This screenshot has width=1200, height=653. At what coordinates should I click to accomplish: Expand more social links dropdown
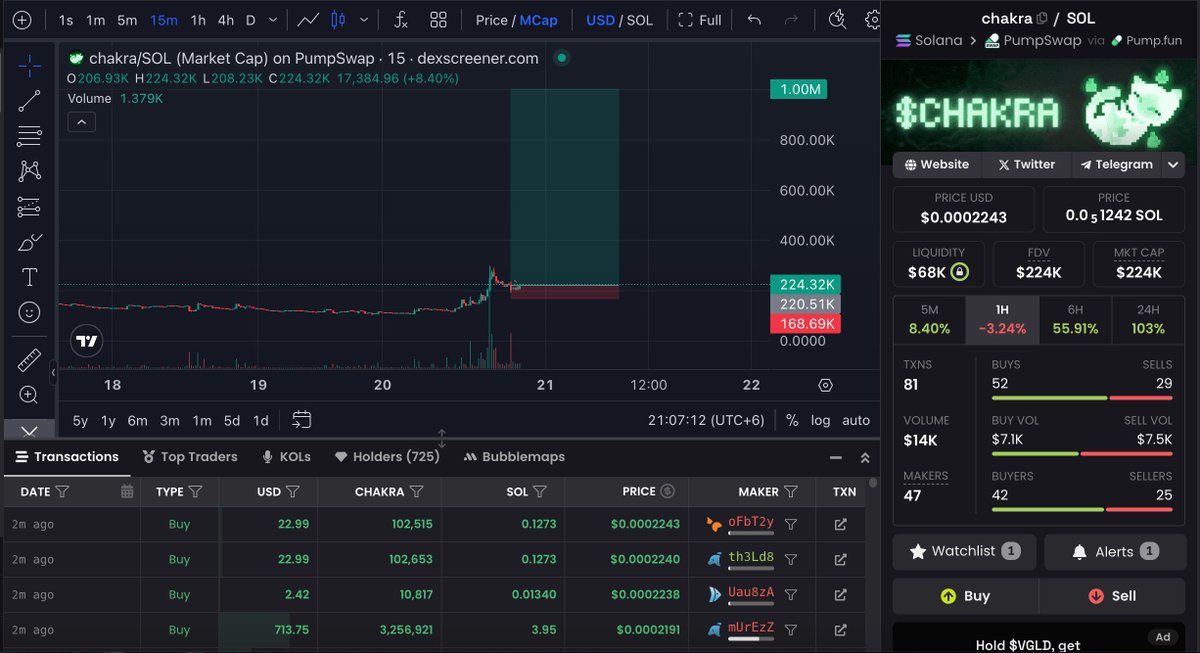(x=1174, y=165)
